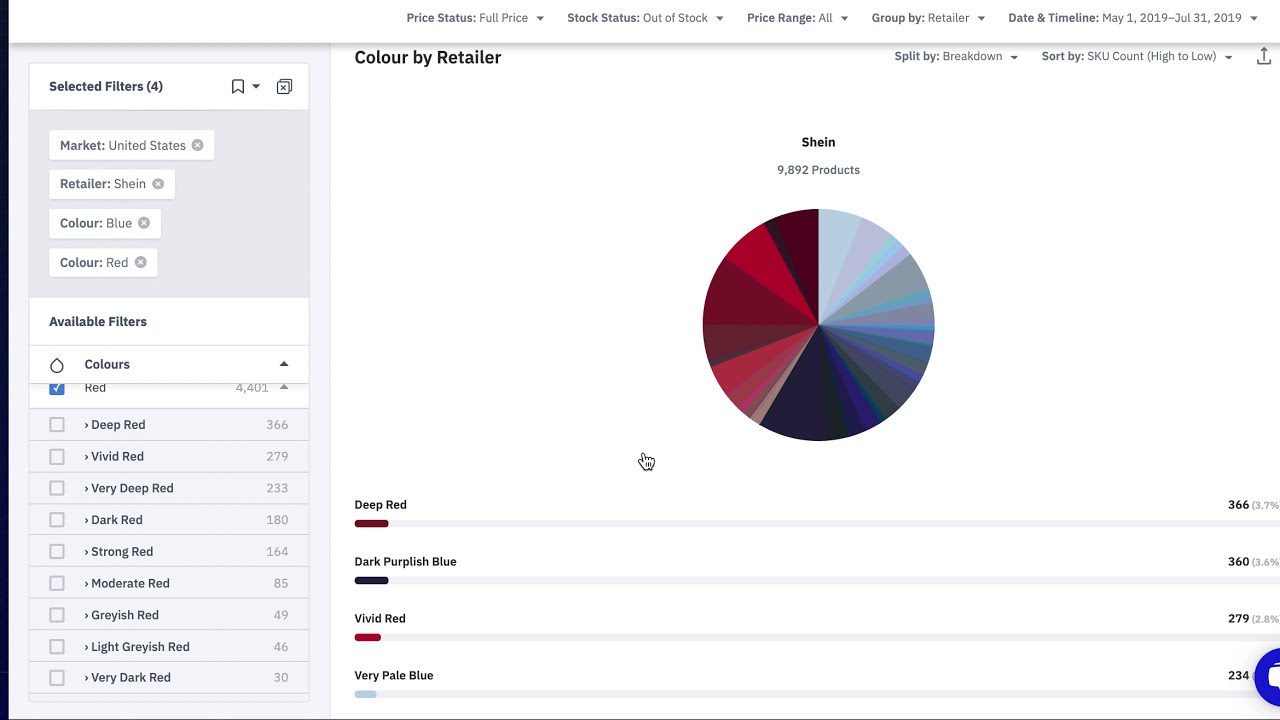Remove the Colour: Red filter chip

(x=140, y=262)
